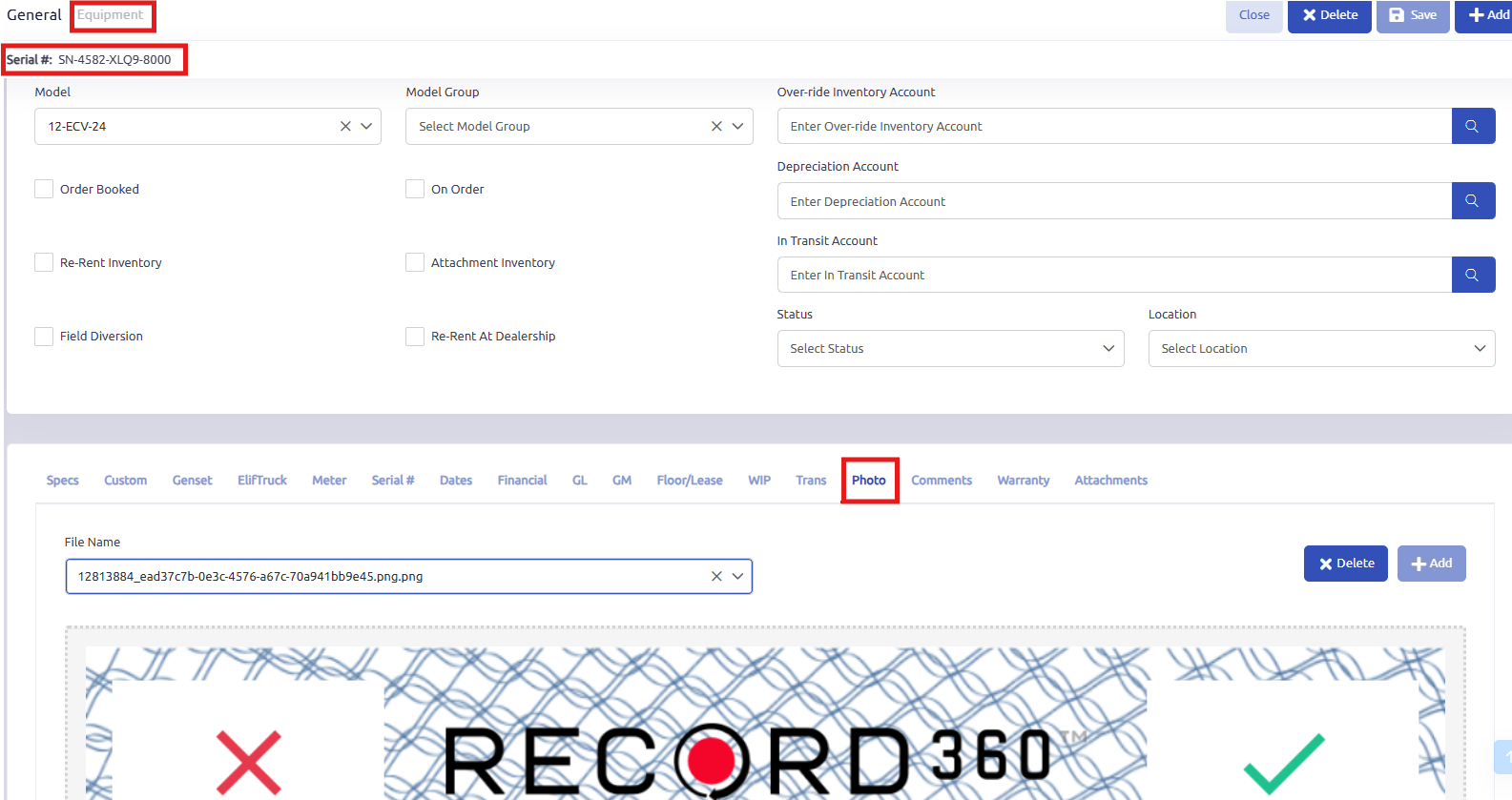Go to the Financial tab

click(522, 481)
